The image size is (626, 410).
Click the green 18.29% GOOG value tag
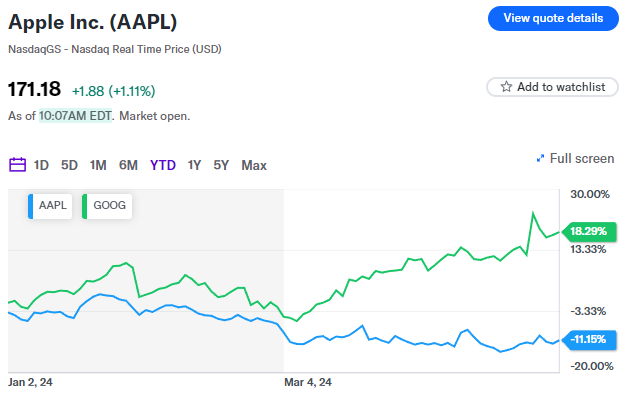[x=589, y=231]
